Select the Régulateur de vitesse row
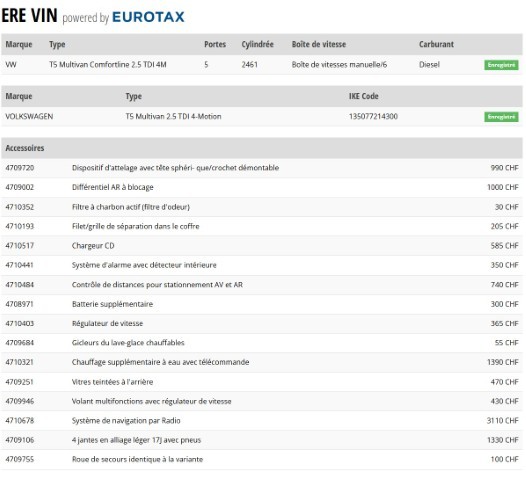The width and height of the screenshot is (526, 480). coord(262,323)
